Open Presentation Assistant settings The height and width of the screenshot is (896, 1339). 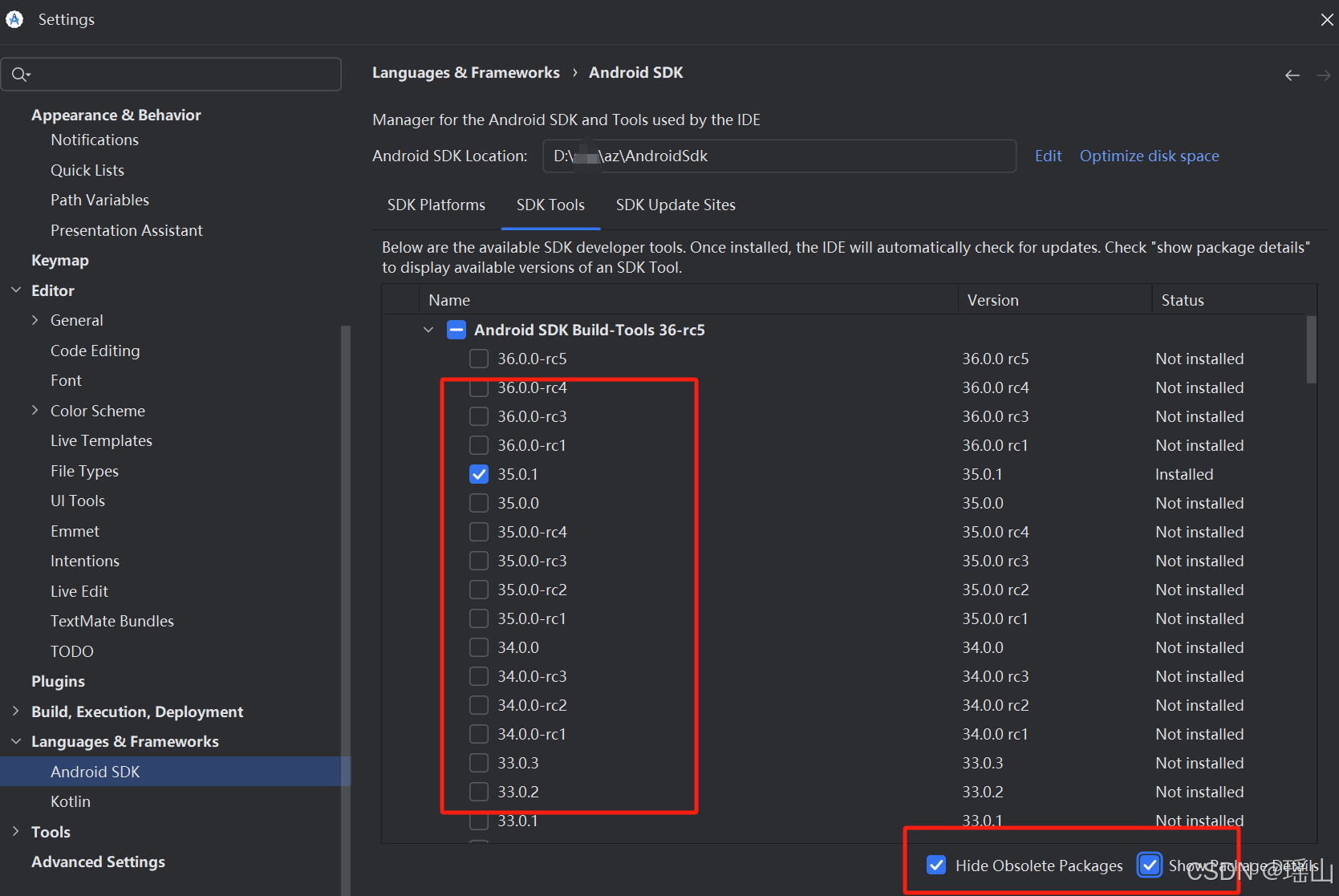(127, 230)
